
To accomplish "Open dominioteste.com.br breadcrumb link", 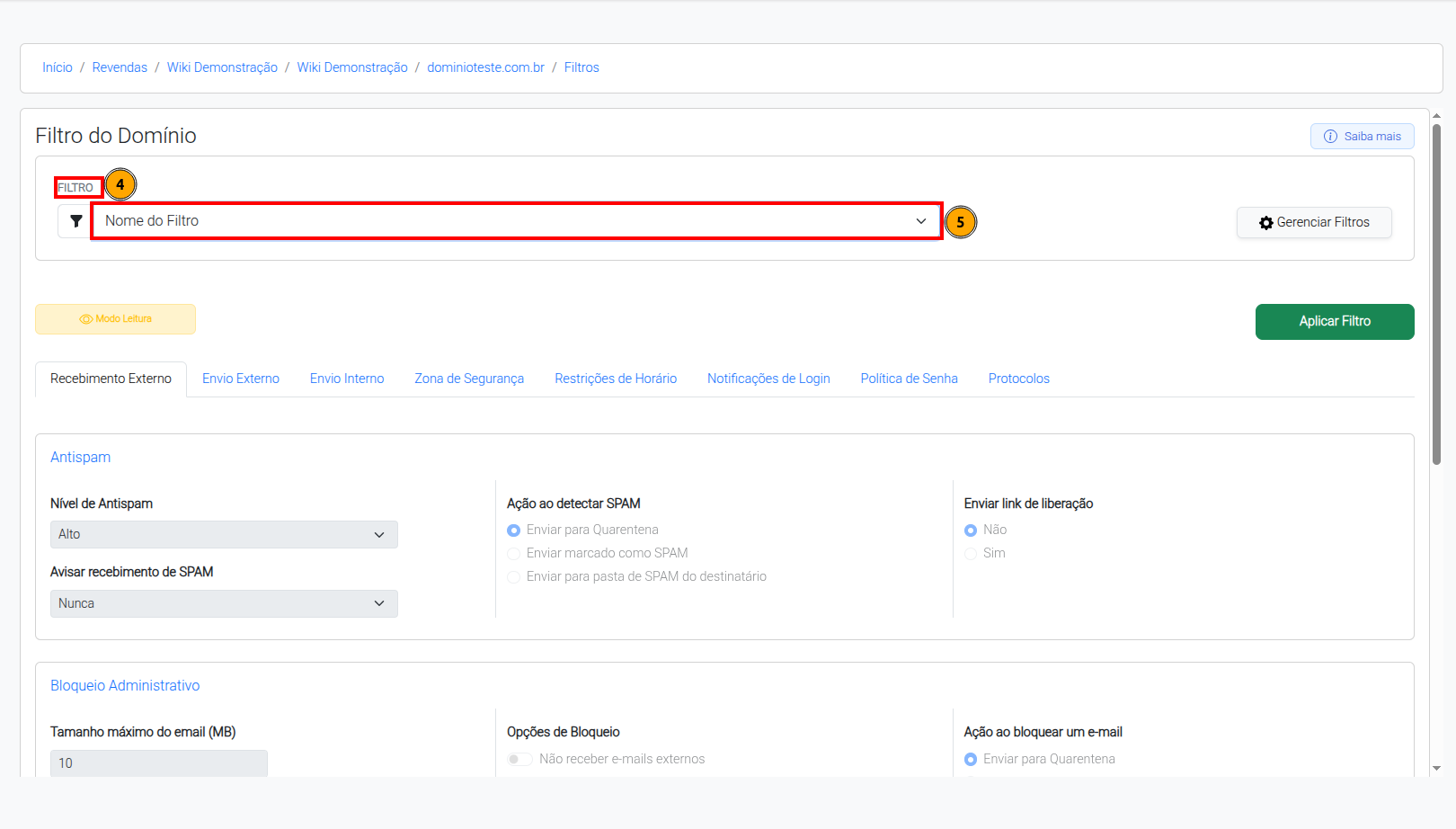I will 485,67.
